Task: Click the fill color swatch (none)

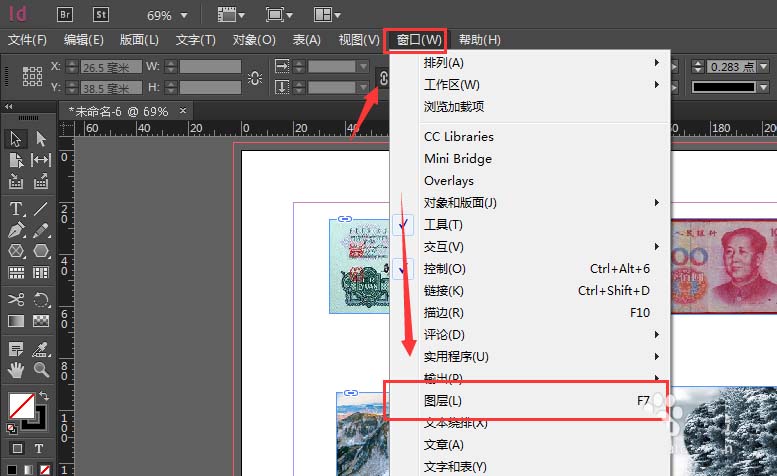Action: [21, 406]
